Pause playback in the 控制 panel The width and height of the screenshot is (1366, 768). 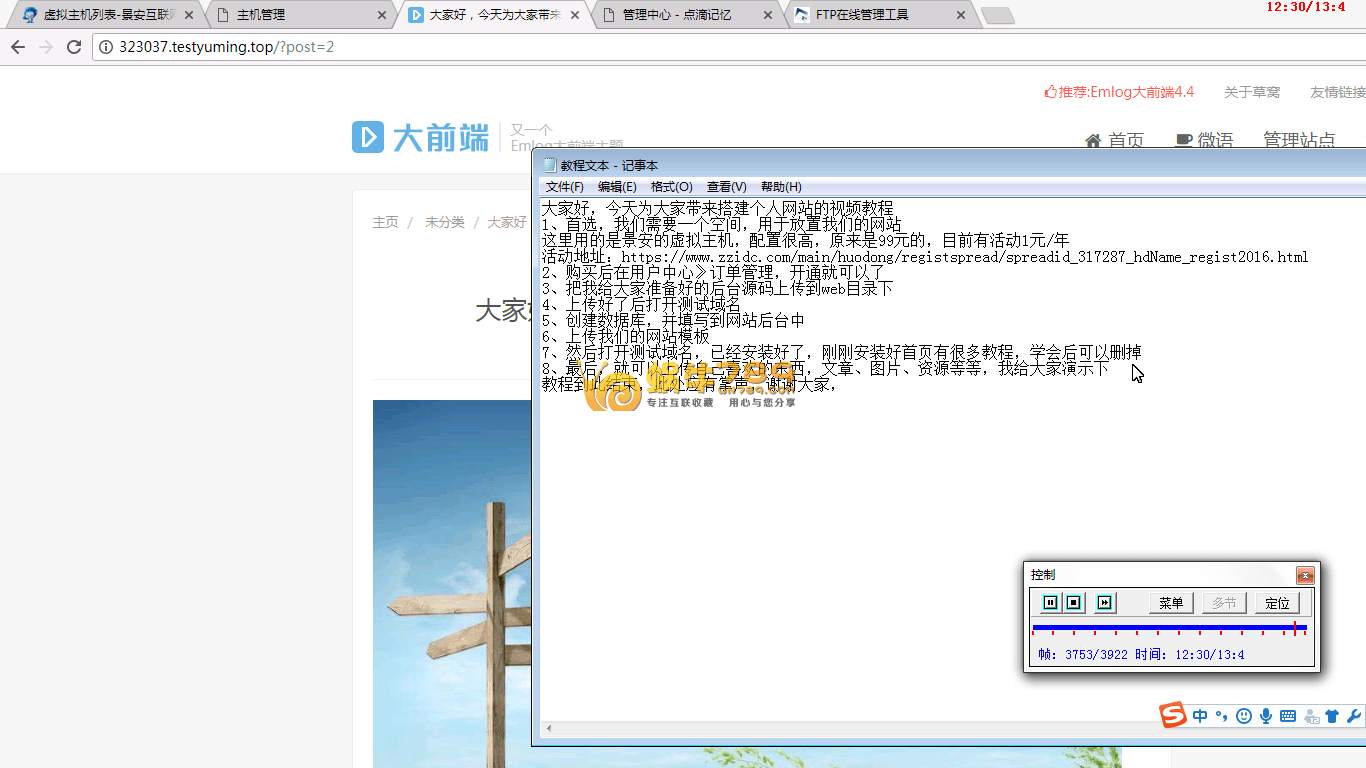point(1050,602)
